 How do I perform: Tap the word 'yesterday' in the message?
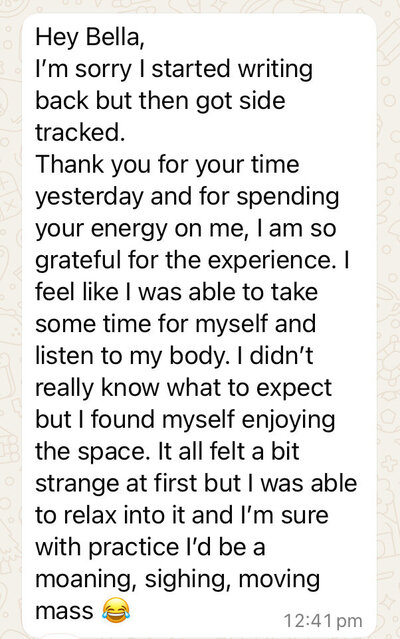[89, 197]
